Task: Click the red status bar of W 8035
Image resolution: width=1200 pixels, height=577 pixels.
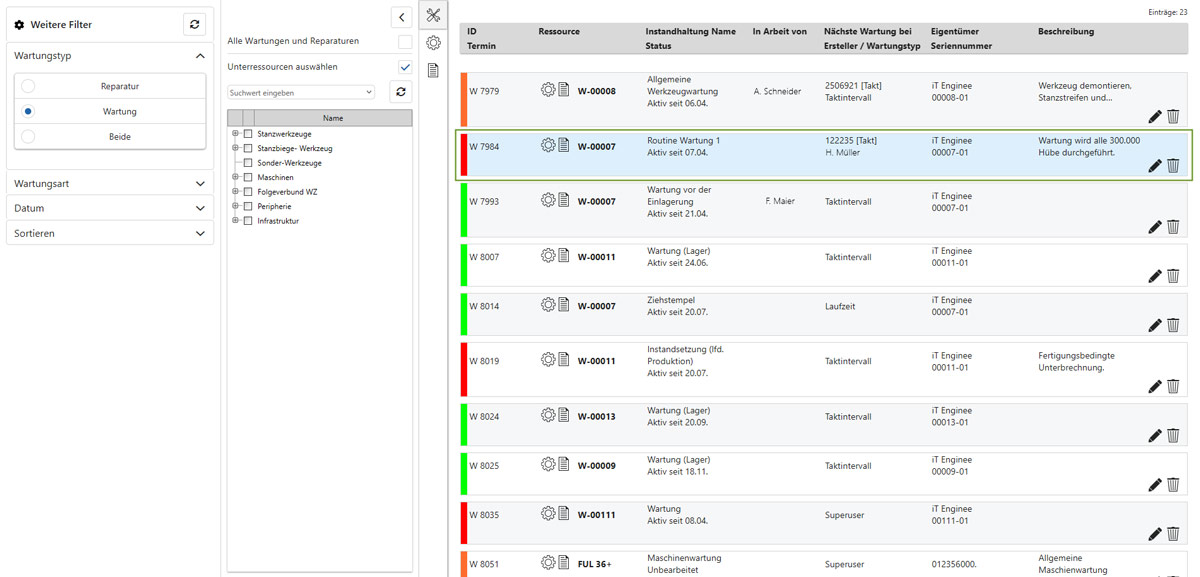Action: tap(464, 522)
